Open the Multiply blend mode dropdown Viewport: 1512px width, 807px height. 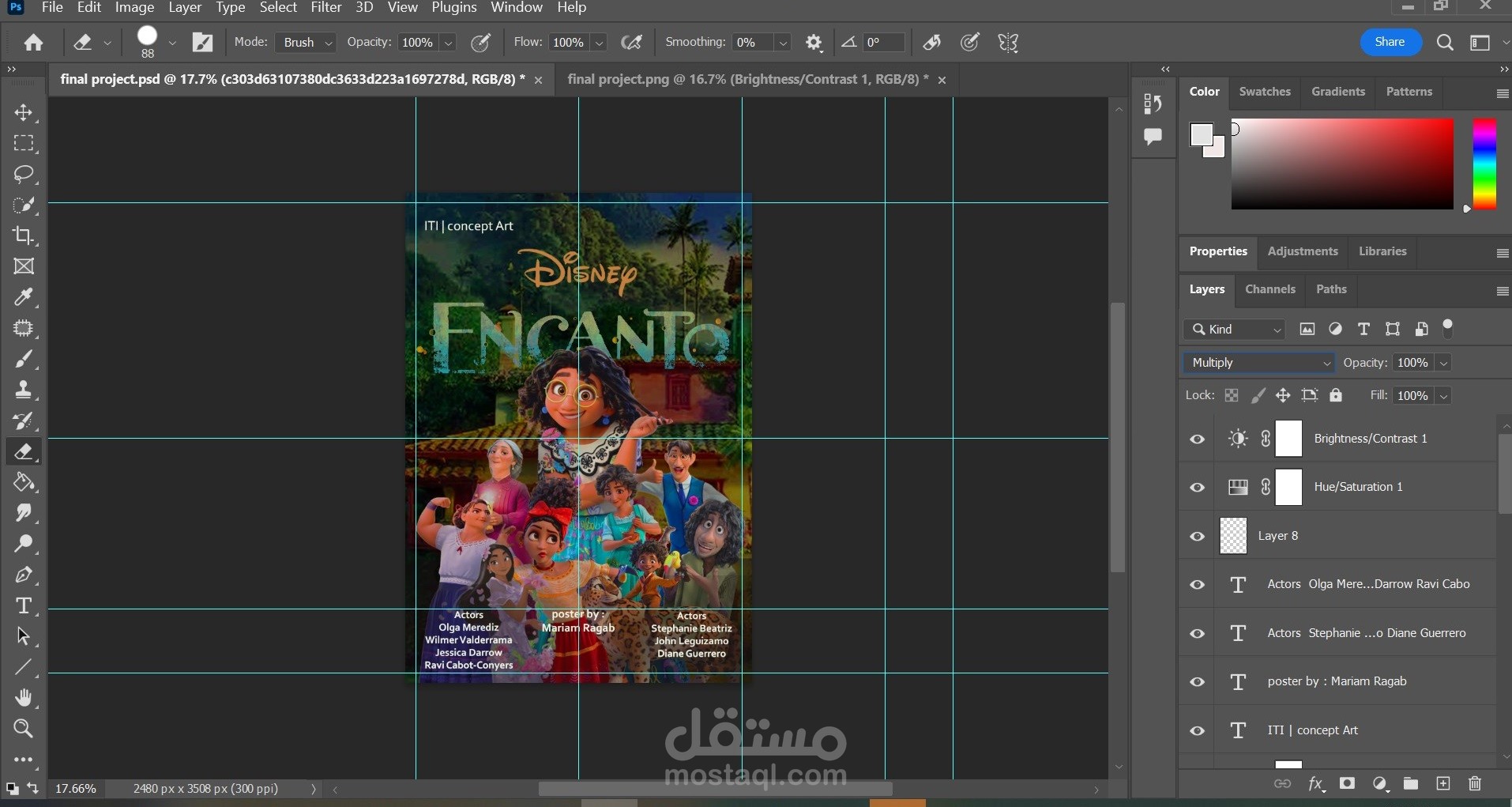point(1259,363)
